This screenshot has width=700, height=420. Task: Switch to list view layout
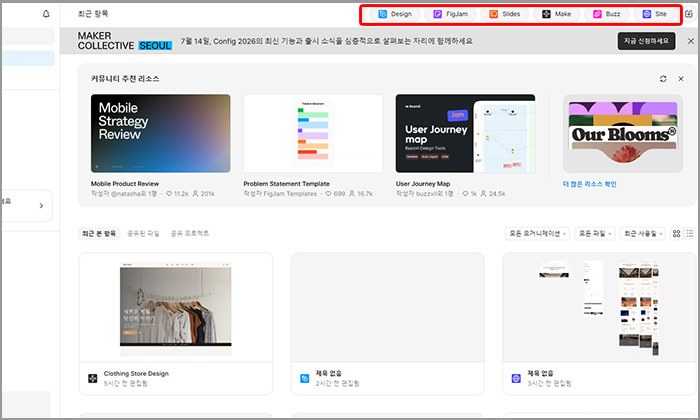click(690, 233)
